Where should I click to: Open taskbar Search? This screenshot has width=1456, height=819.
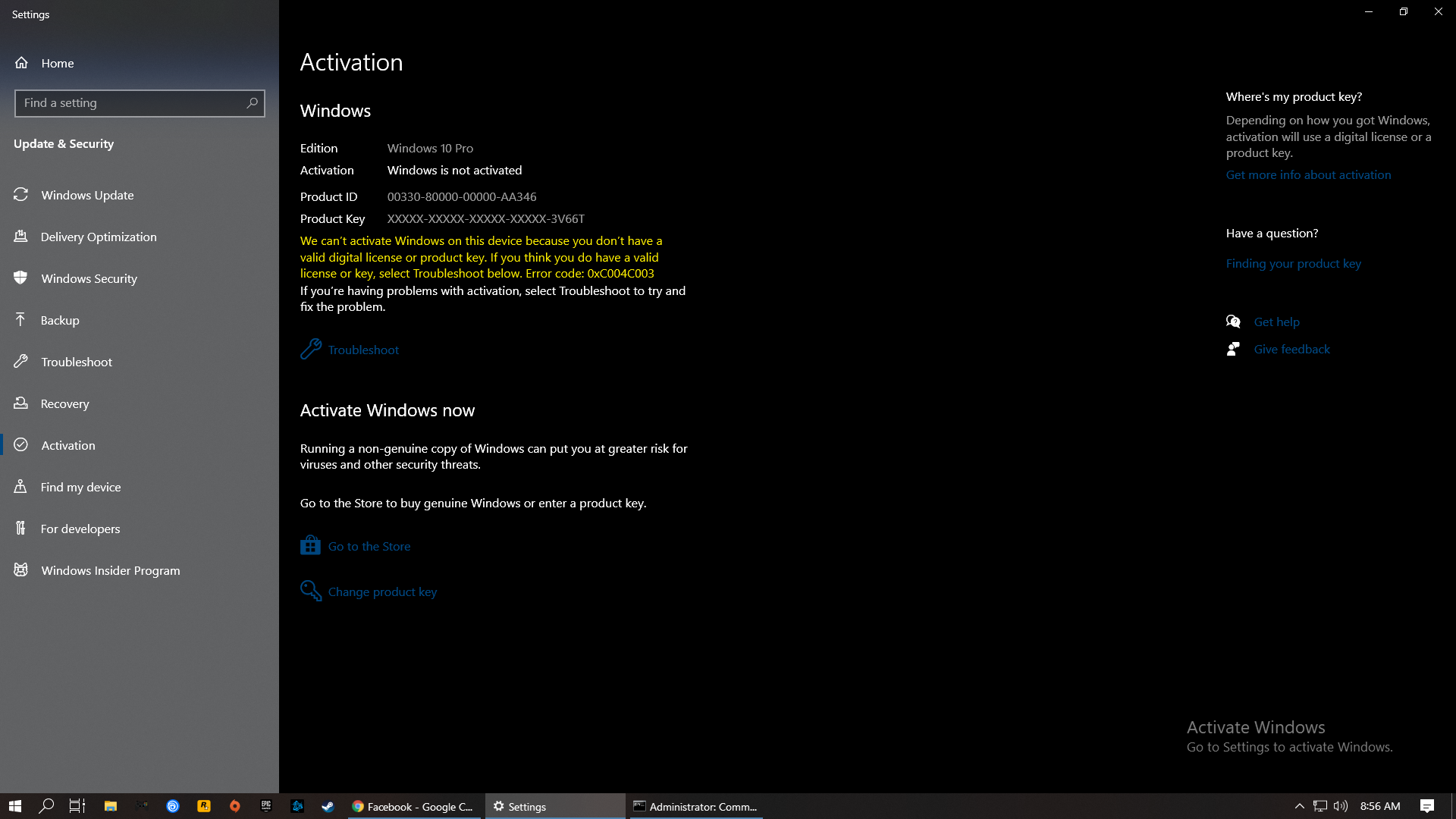click(x=46, y=806)
